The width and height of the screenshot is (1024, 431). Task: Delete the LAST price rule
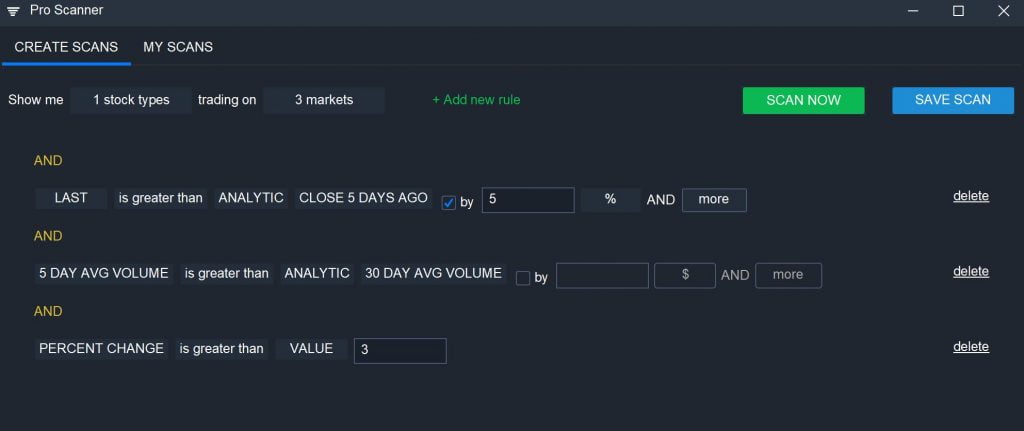pyautogui.click(x=970, y=196)
